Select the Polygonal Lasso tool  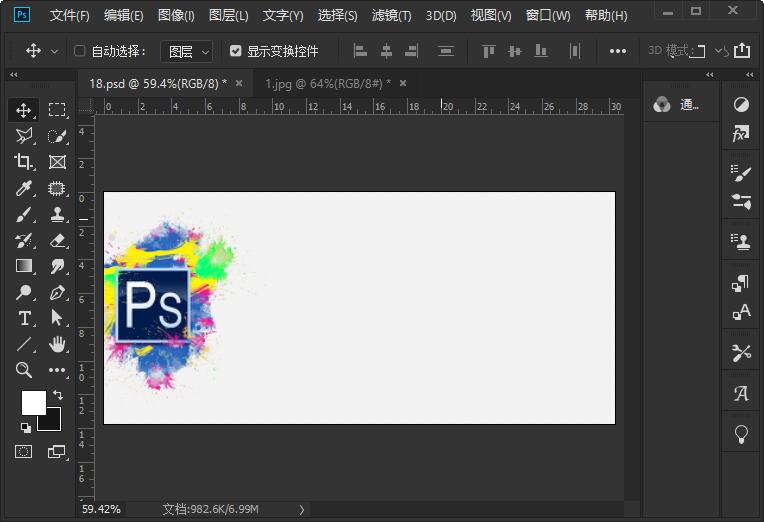(x=23, y=136)
